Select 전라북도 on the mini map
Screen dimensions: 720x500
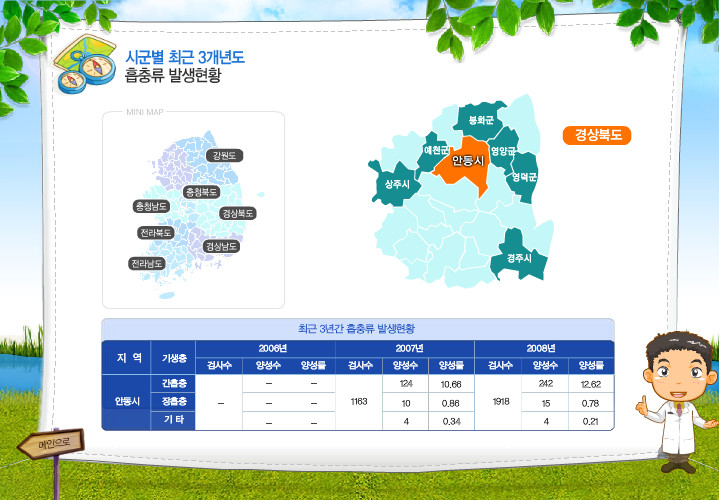pos(156,233)
